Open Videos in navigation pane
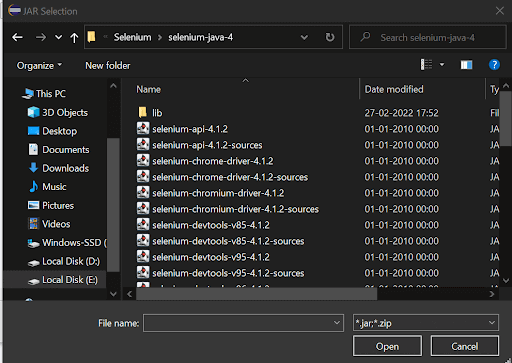The image size is (512, 363). pos(49,224)
